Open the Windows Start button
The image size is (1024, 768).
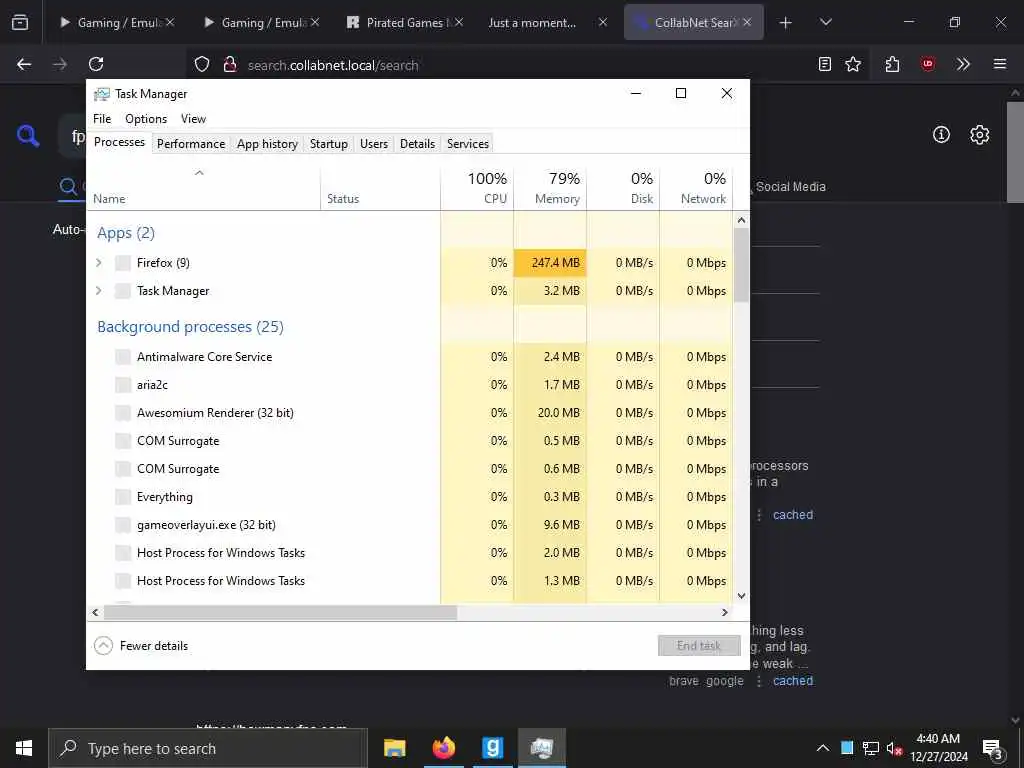(24, 748)
